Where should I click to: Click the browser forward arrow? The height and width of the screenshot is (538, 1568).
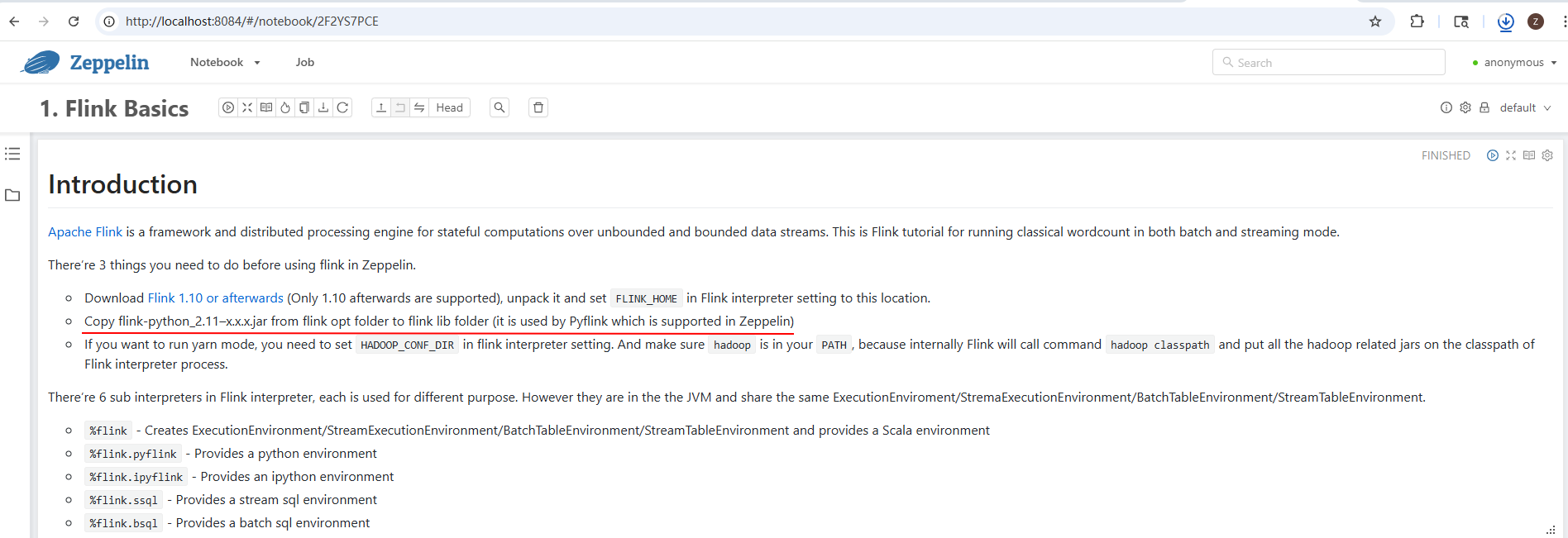pos(44,21)
